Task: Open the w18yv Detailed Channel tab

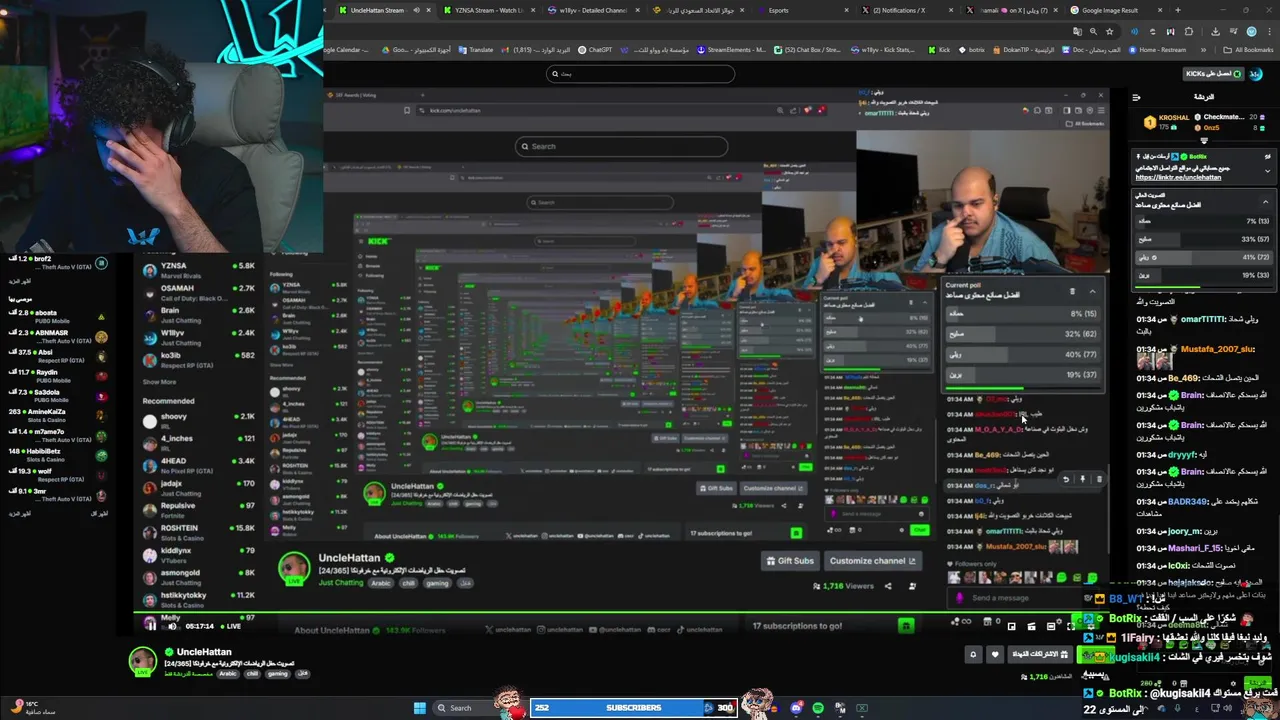Action: pyautogui.click(x=592, y=10)
